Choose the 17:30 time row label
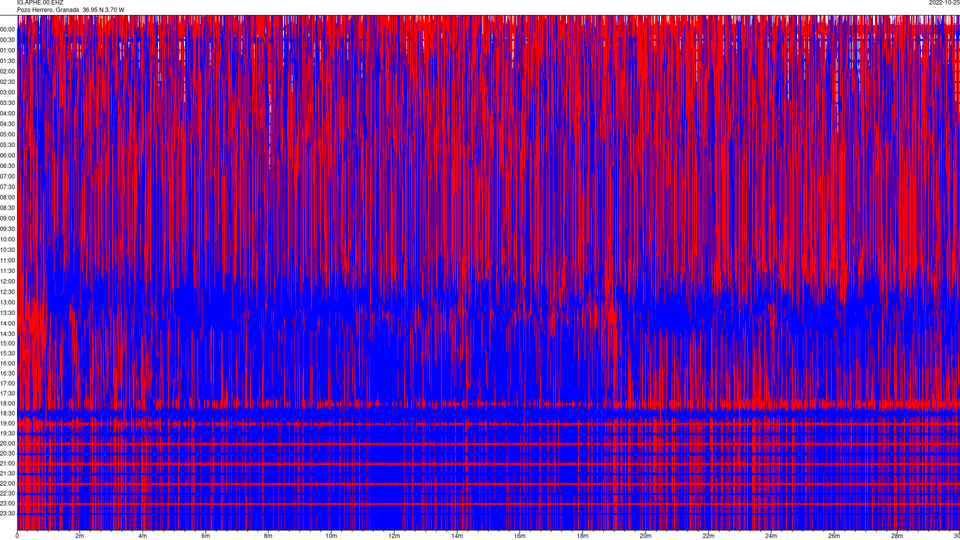Image resolution: width=960 pixels, height=540 pixels. pyautogui.click(x=7, y=394)
